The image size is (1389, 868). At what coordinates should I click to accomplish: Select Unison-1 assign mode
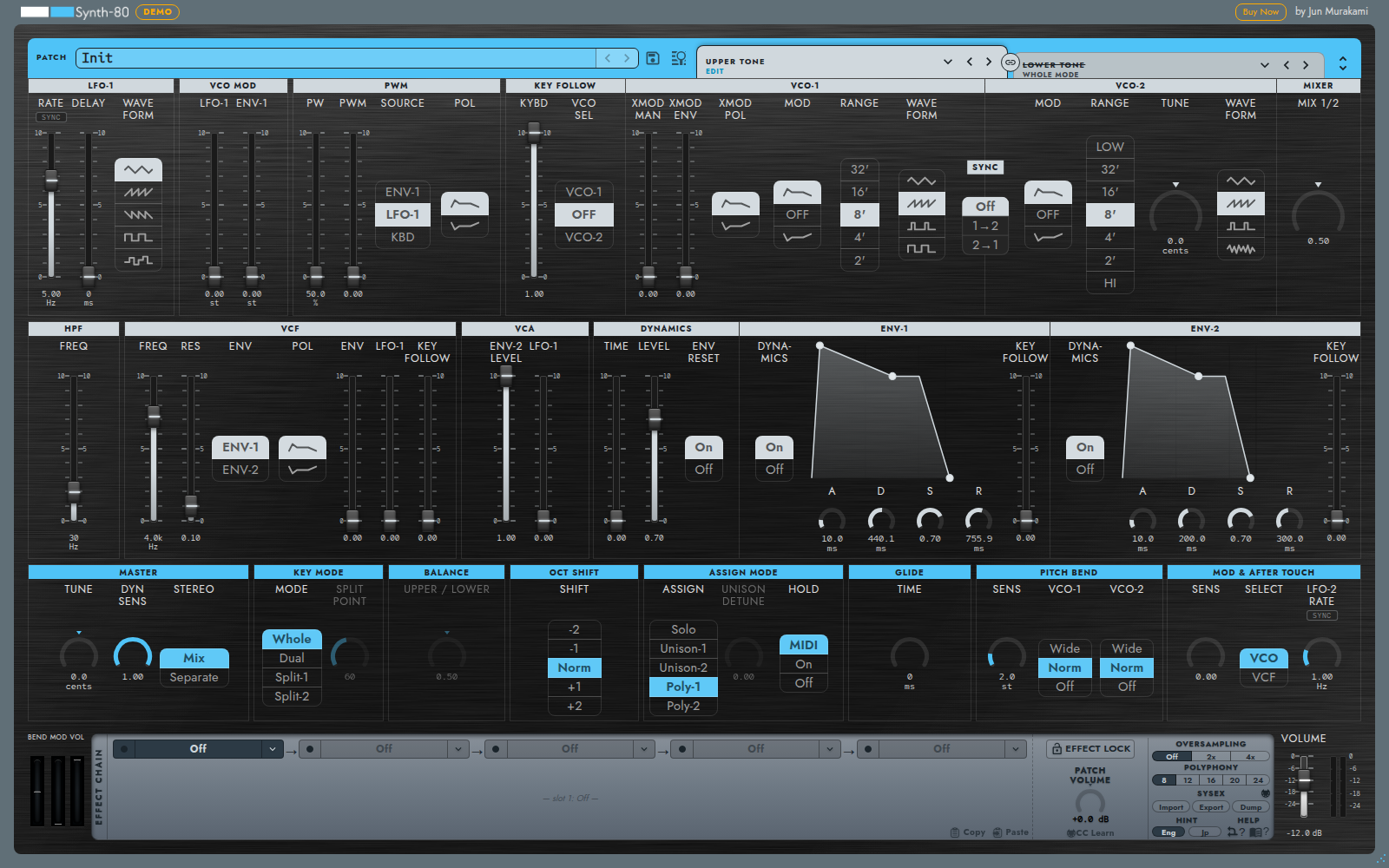click(683, 648)
